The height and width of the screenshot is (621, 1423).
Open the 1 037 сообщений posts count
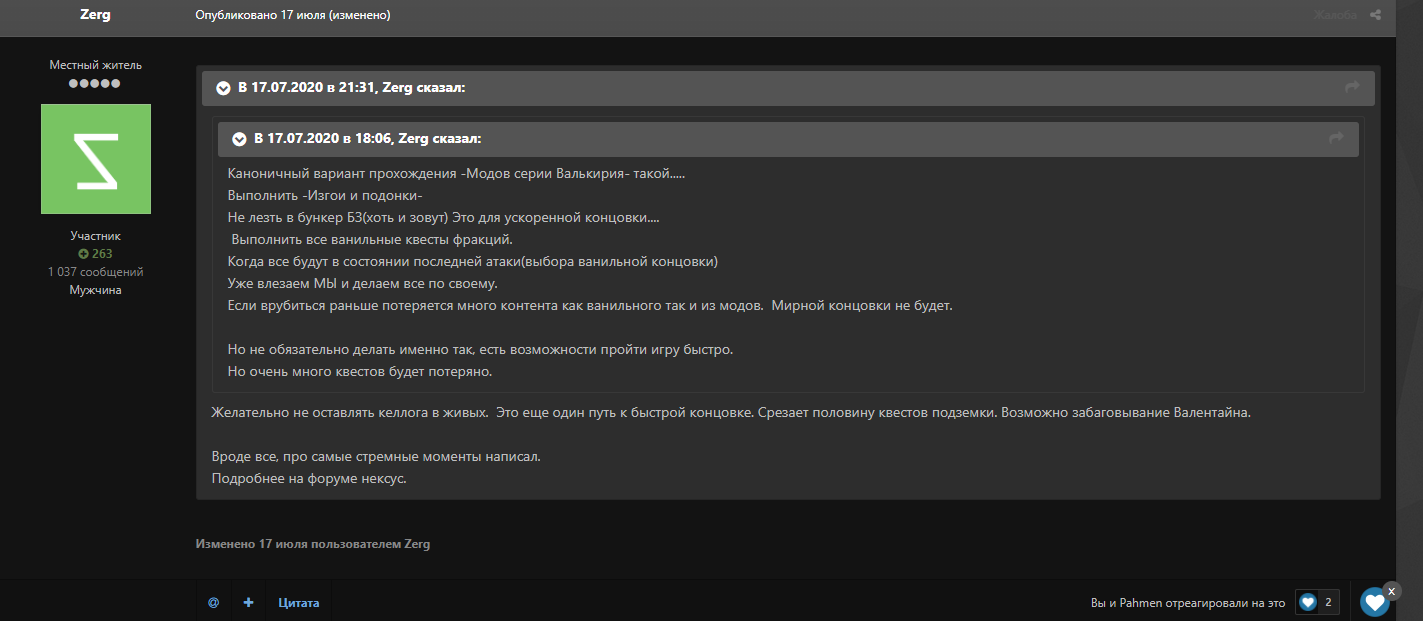pyautogui.click(x=95, y=272)
